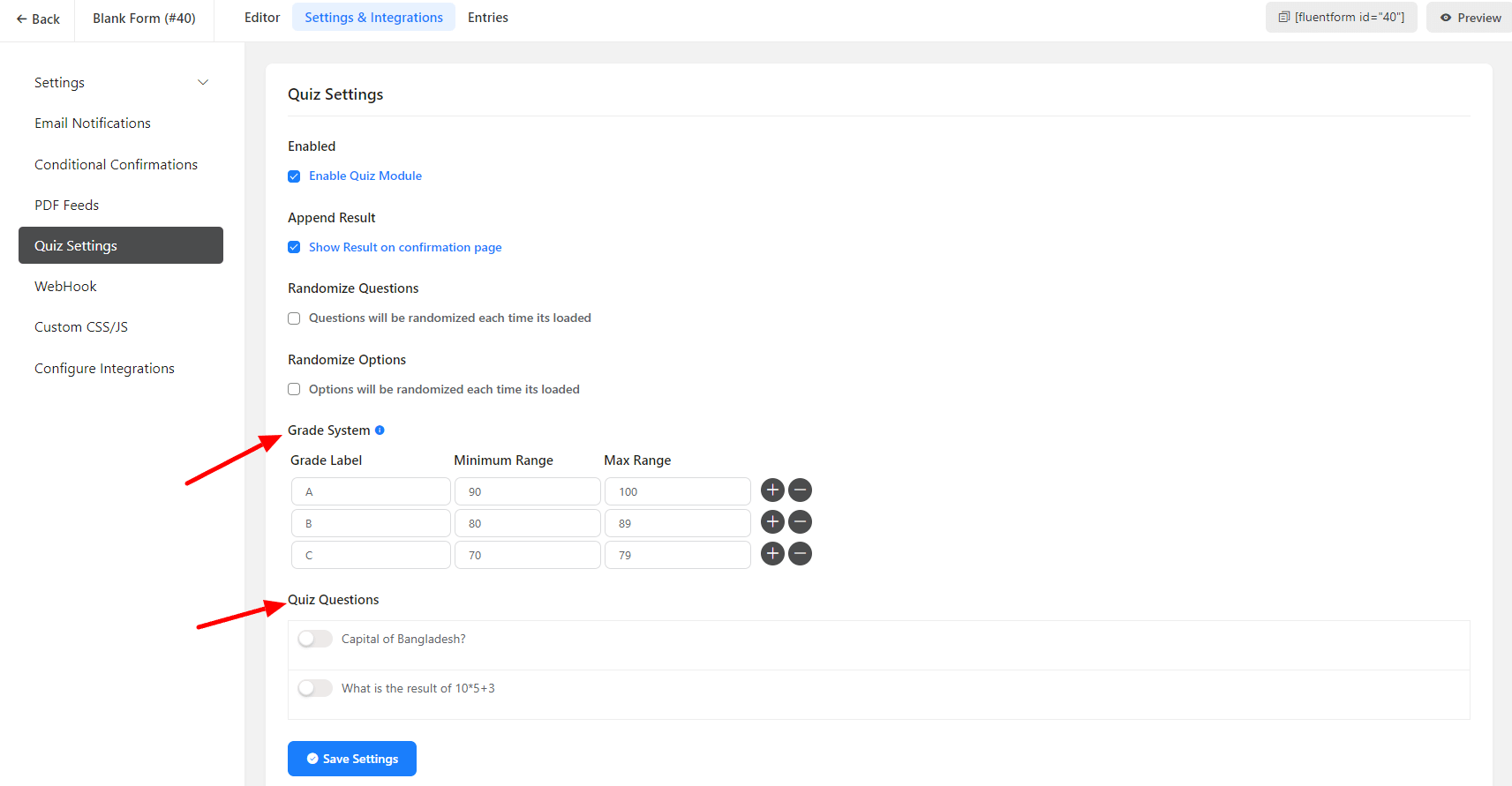1512x786 pixels.
Task: Switch to the Editor tab
Action: click(262, 18)
